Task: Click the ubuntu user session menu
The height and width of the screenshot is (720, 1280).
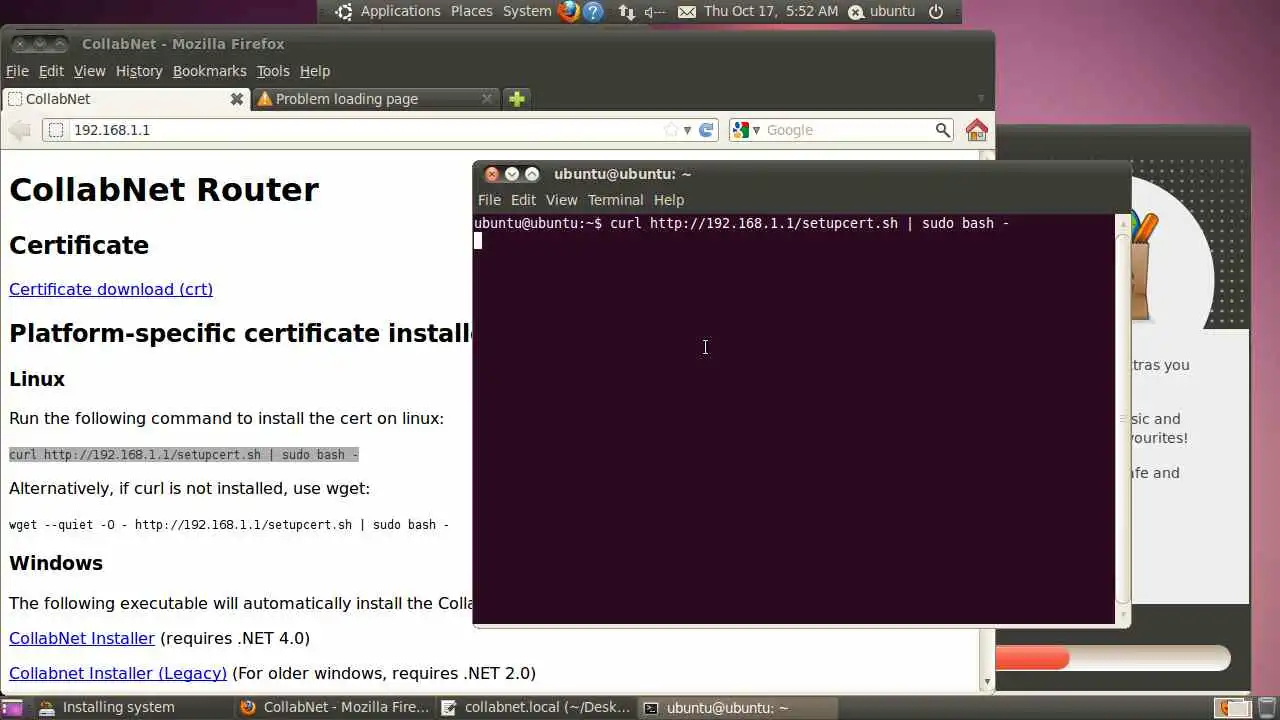Action: click(882, 12)
